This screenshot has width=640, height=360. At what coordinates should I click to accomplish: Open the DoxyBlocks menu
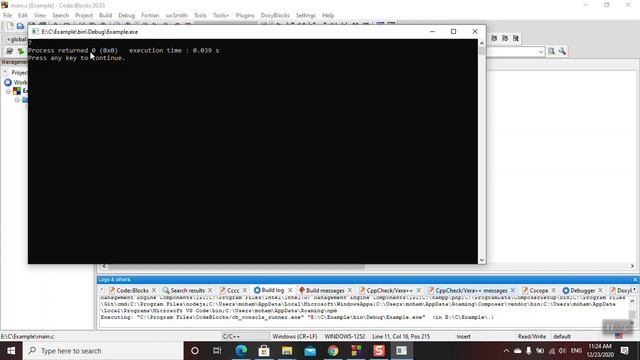coord(275,16)
